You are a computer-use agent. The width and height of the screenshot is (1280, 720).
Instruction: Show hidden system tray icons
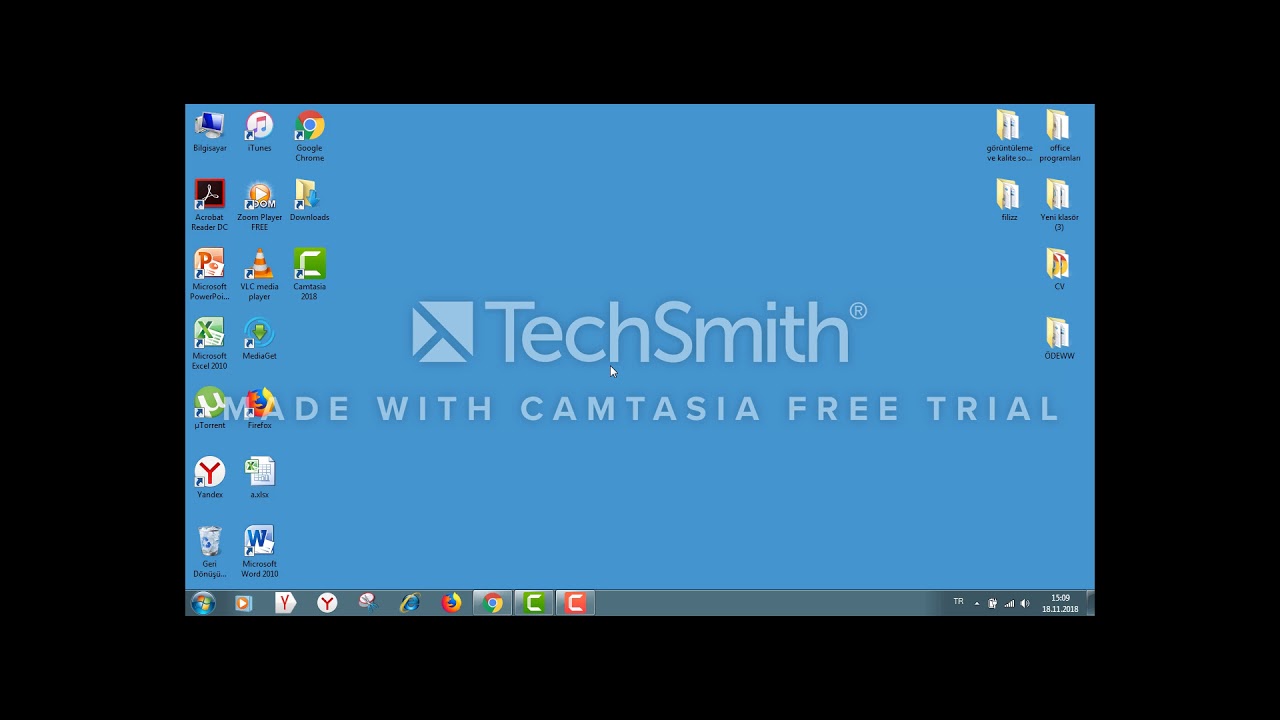977,603
